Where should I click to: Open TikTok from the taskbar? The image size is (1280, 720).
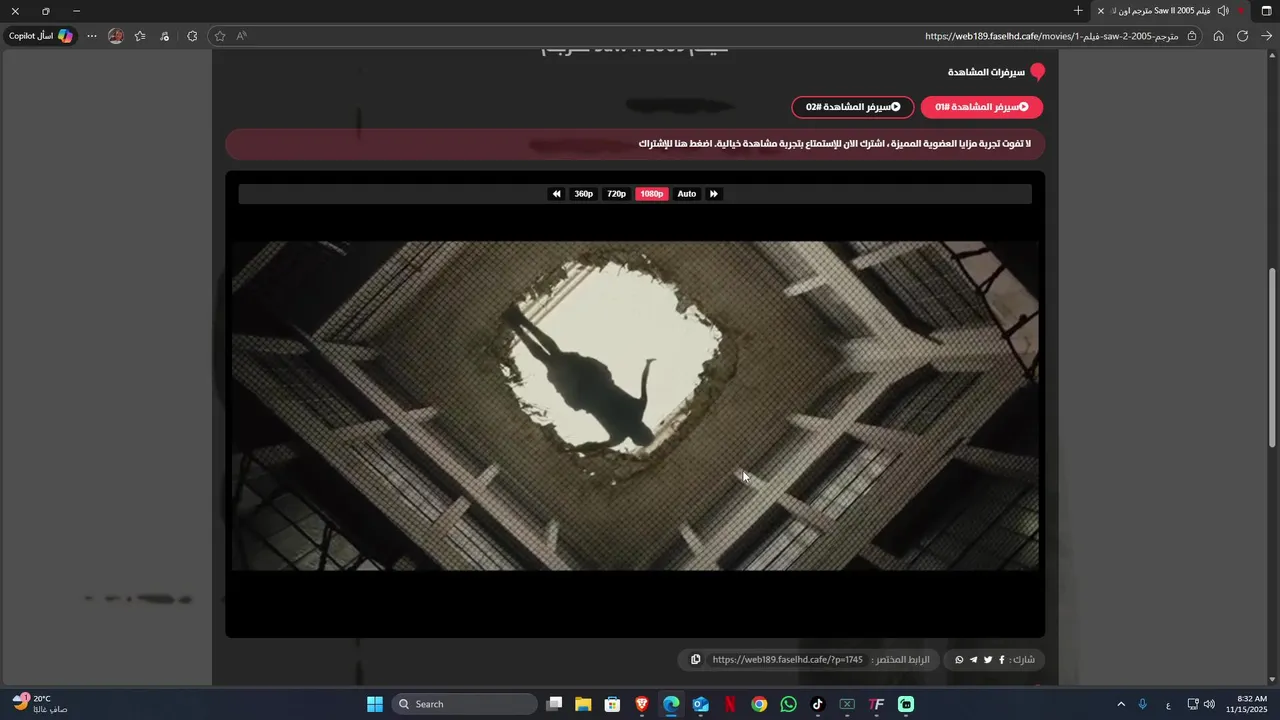click(818, 704)
